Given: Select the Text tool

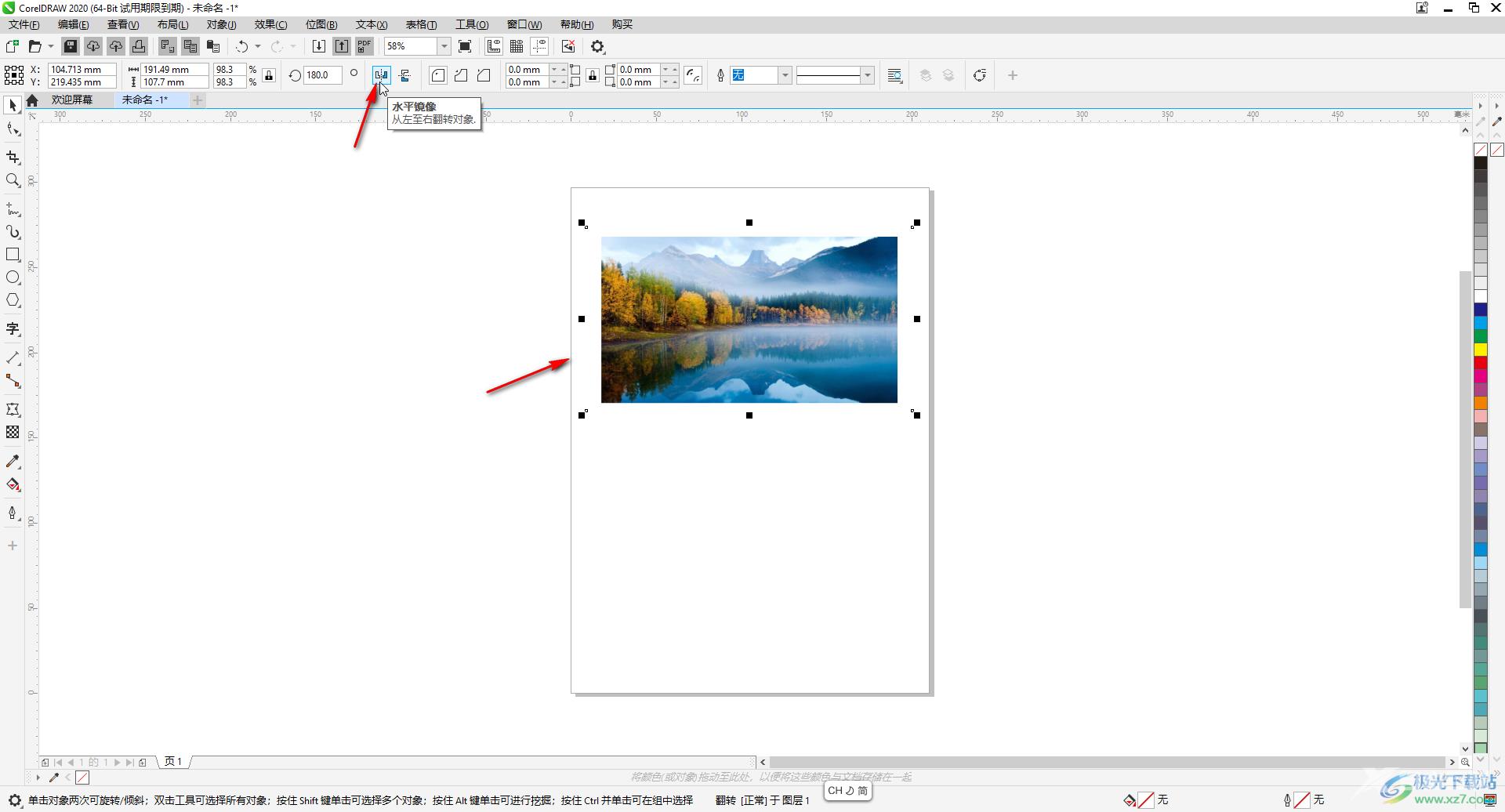Looking at the screenshot, I should coord(13,329).
